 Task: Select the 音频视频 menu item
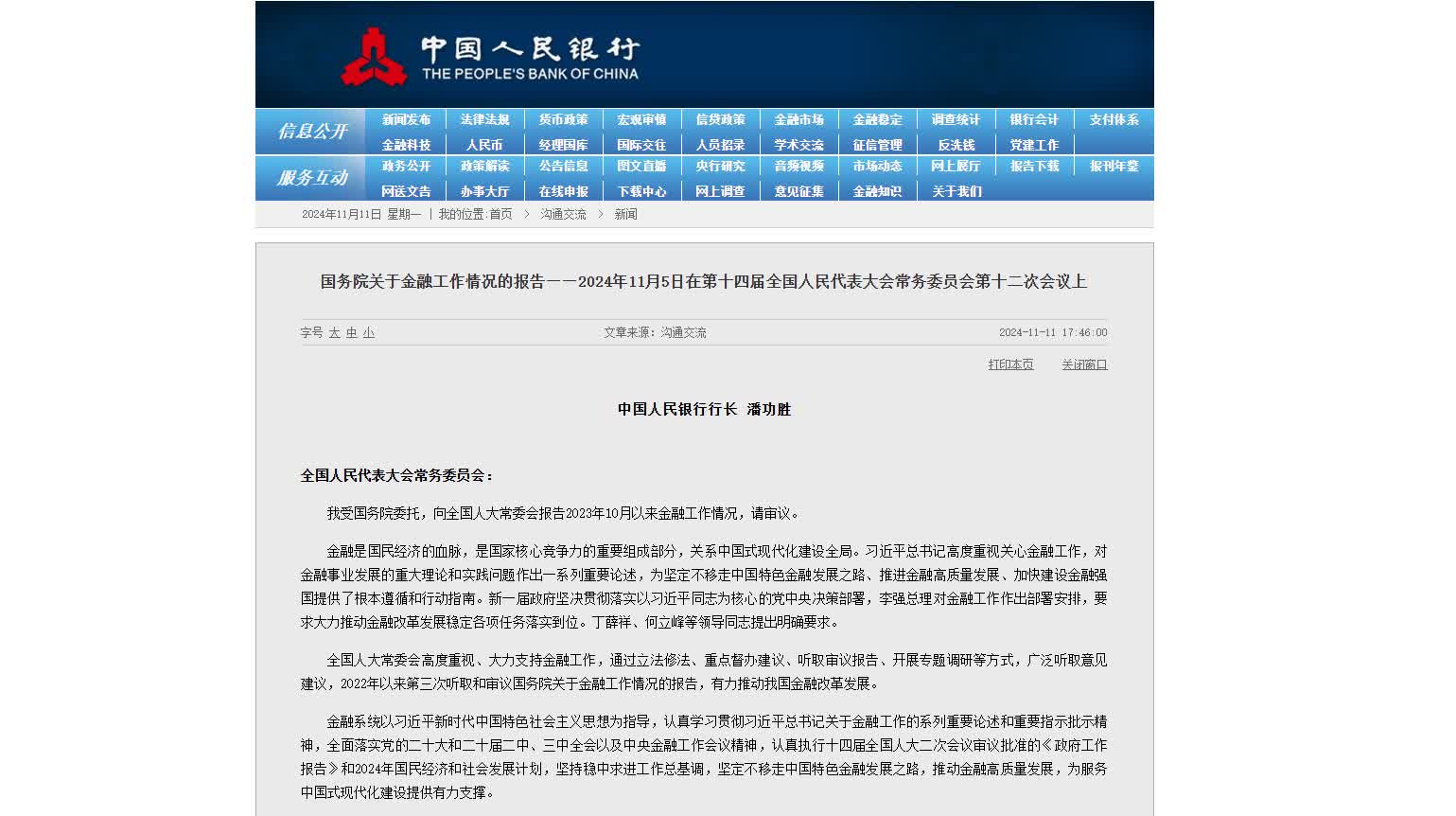point(798,167)
